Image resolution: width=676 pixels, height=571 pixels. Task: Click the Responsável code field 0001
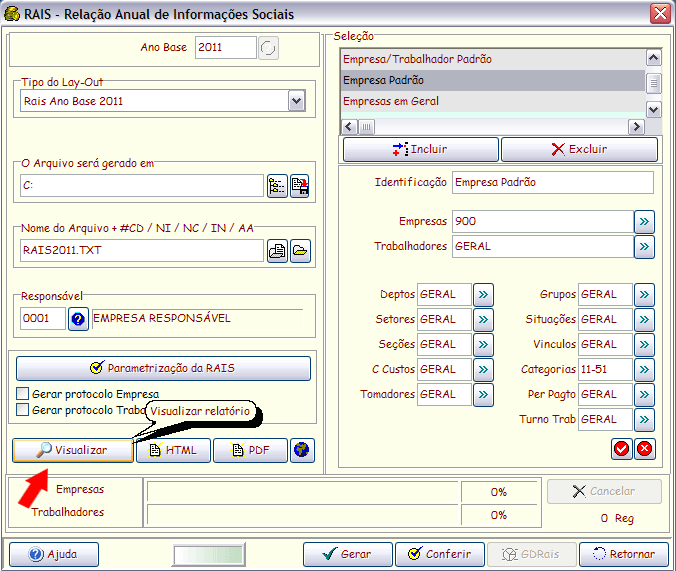tap(43, 319)
